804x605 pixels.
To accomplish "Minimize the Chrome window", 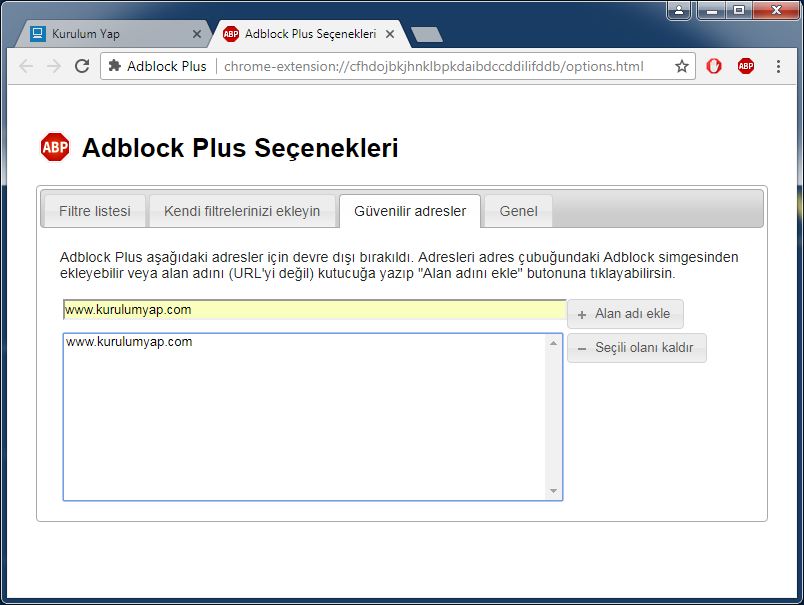I will (x=712, y=10).
